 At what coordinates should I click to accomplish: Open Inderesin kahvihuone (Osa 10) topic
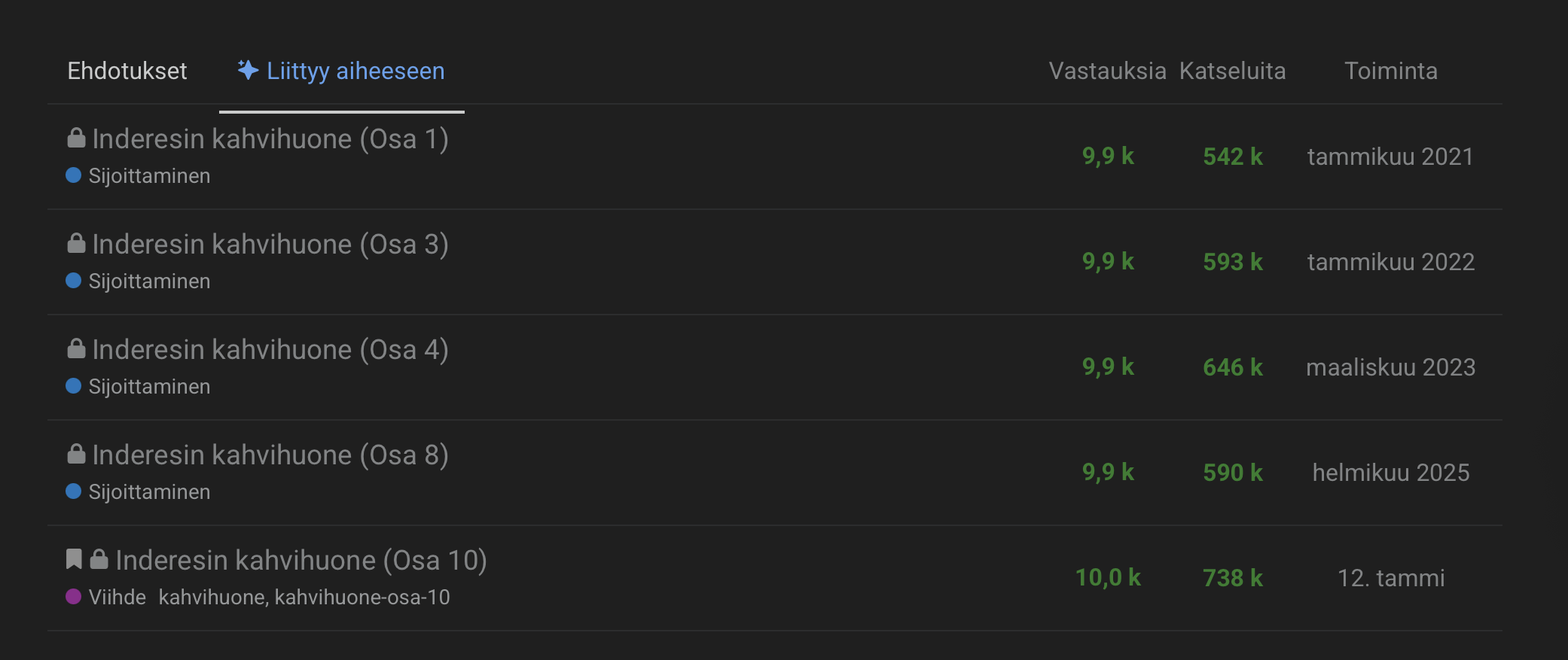tap(301, 560)
